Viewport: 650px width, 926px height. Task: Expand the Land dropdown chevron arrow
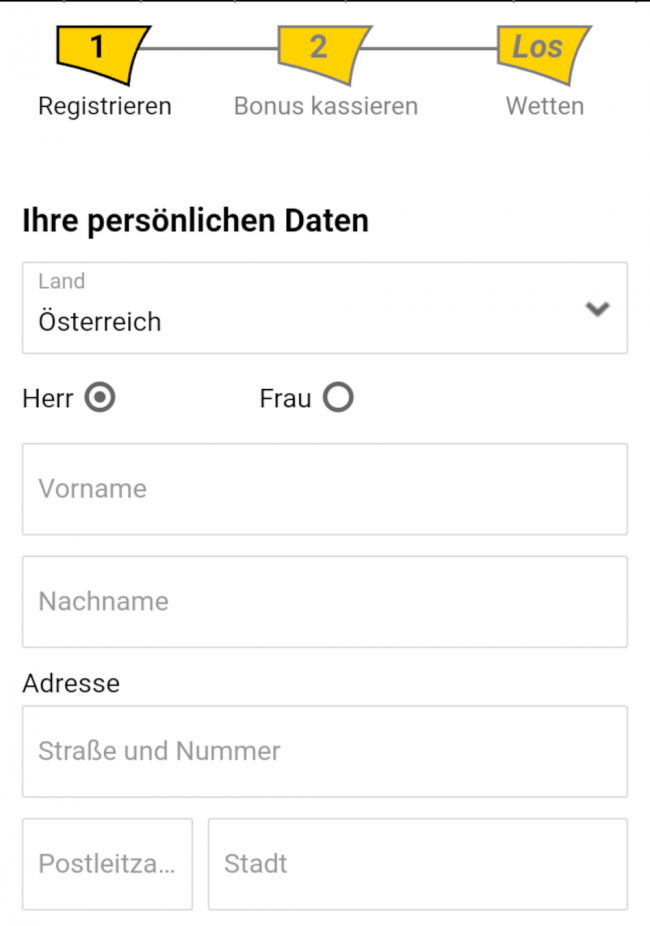click(597, 309)
